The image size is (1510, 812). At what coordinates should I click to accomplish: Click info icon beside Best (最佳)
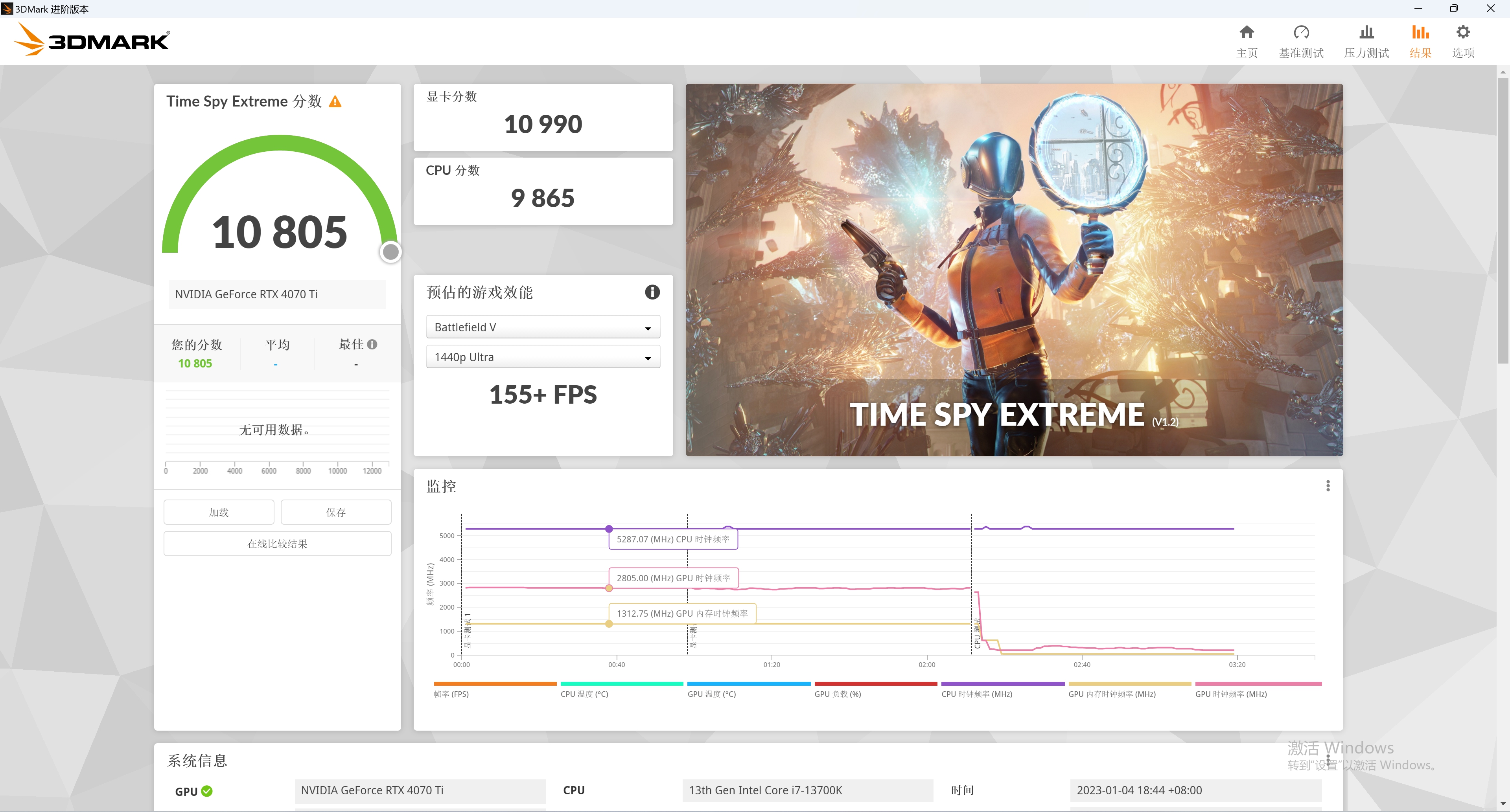tap(372, 344)
